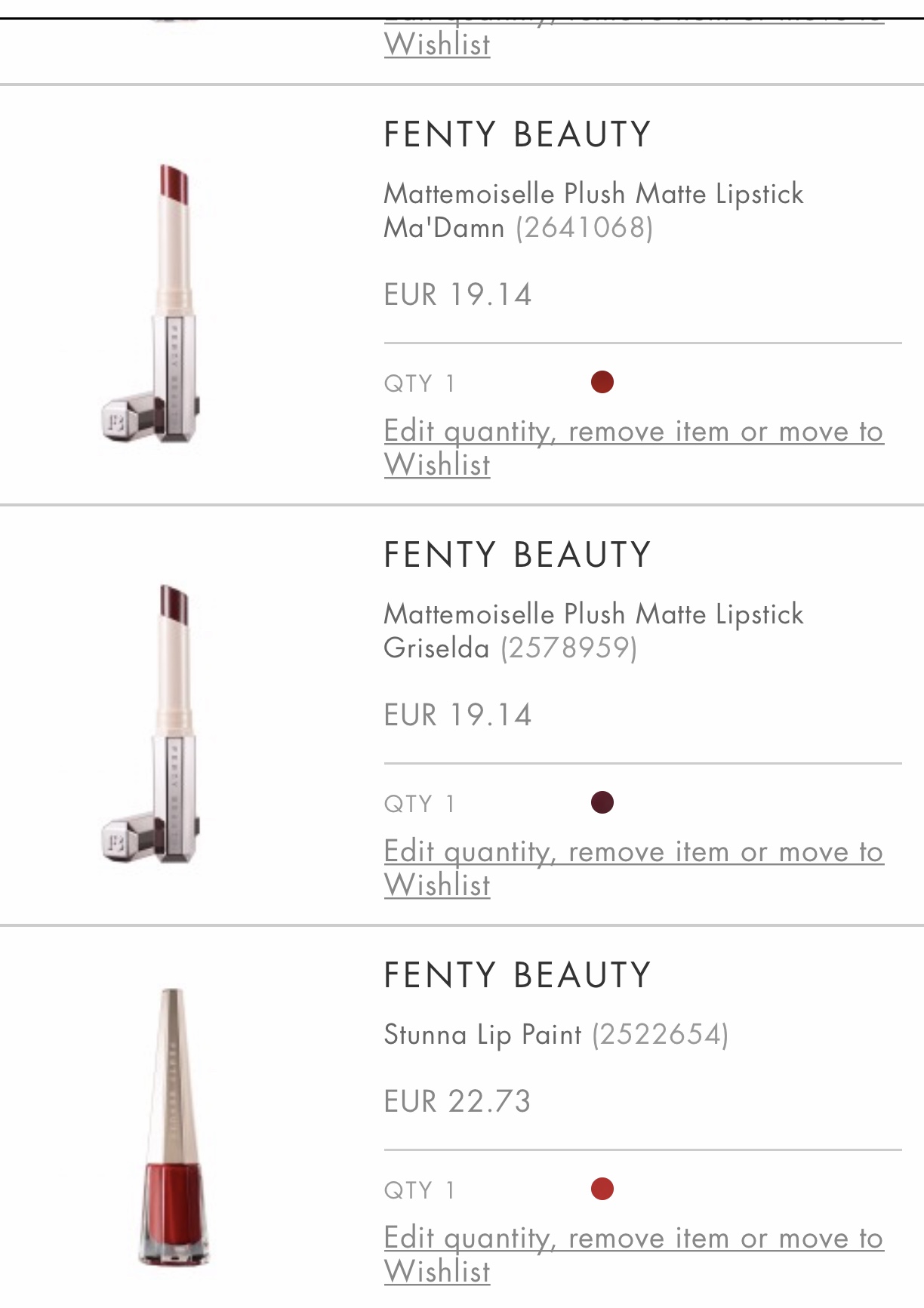Tap Fenty Beauty brand above Stunna Lip Paint
Screen dimensions: 924x1308
517,976
